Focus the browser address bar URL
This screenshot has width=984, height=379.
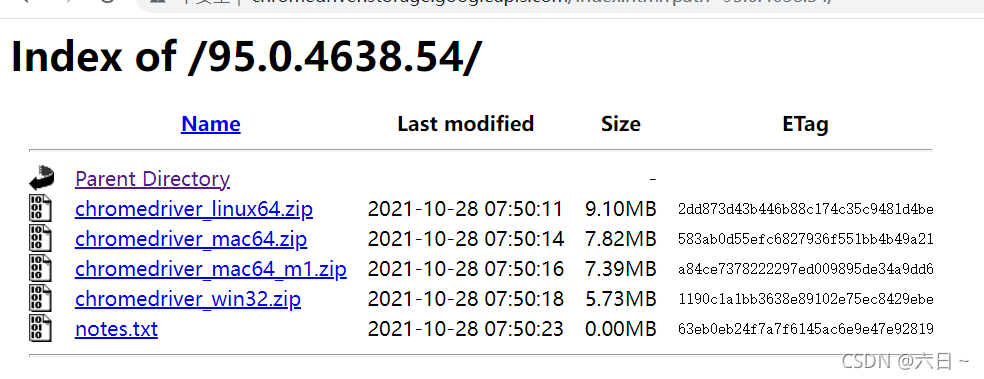click(540, 3)
